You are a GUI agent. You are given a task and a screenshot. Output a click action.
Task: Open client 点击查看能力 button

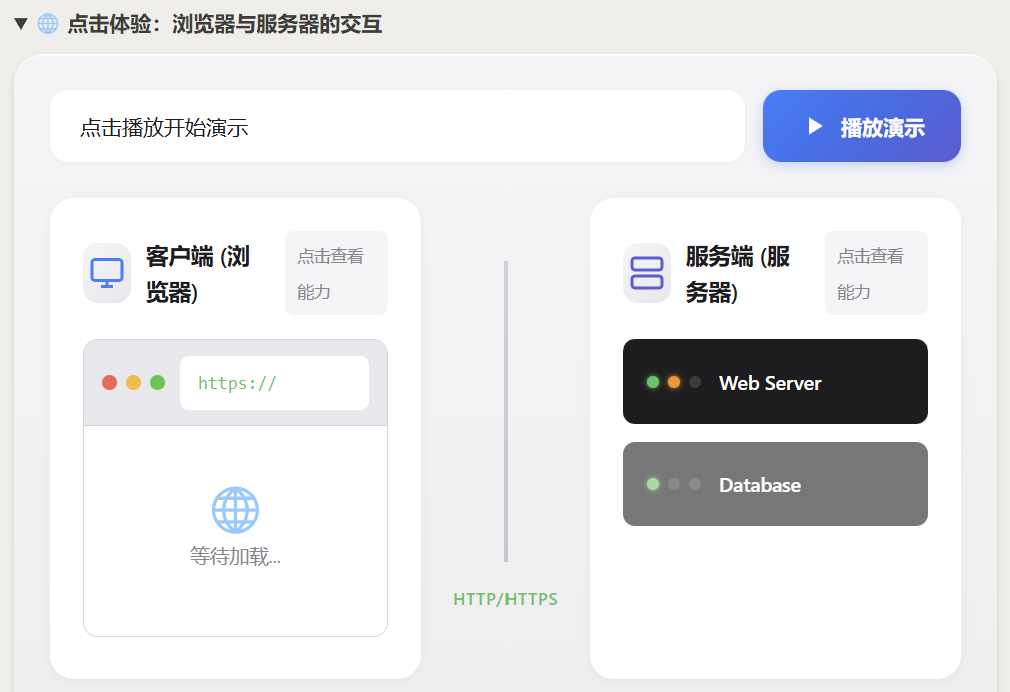(x=336, y=273)
